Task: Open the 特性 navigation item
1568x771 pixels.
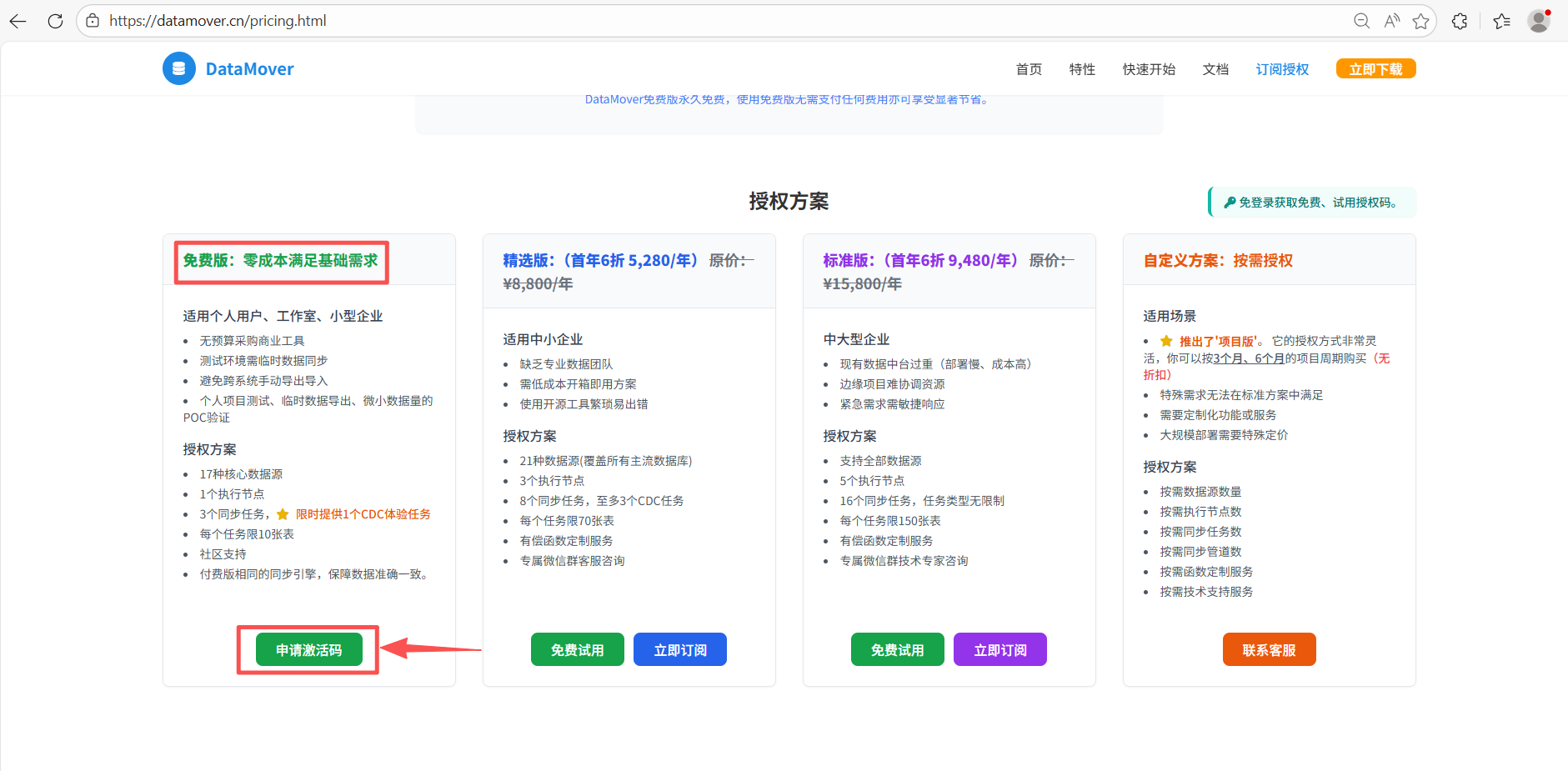Action: [1082, 69]
